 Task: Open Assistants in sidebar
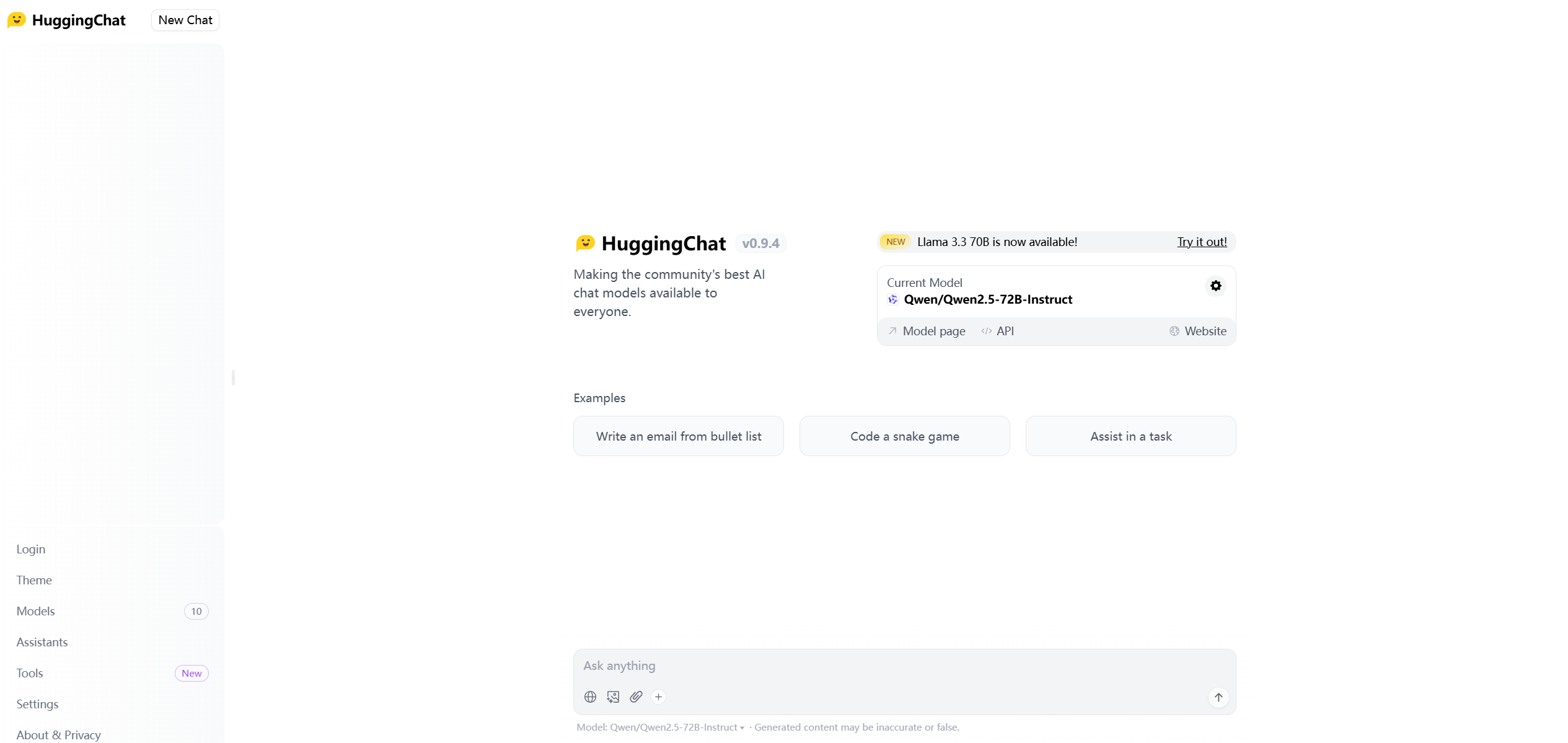112,642
